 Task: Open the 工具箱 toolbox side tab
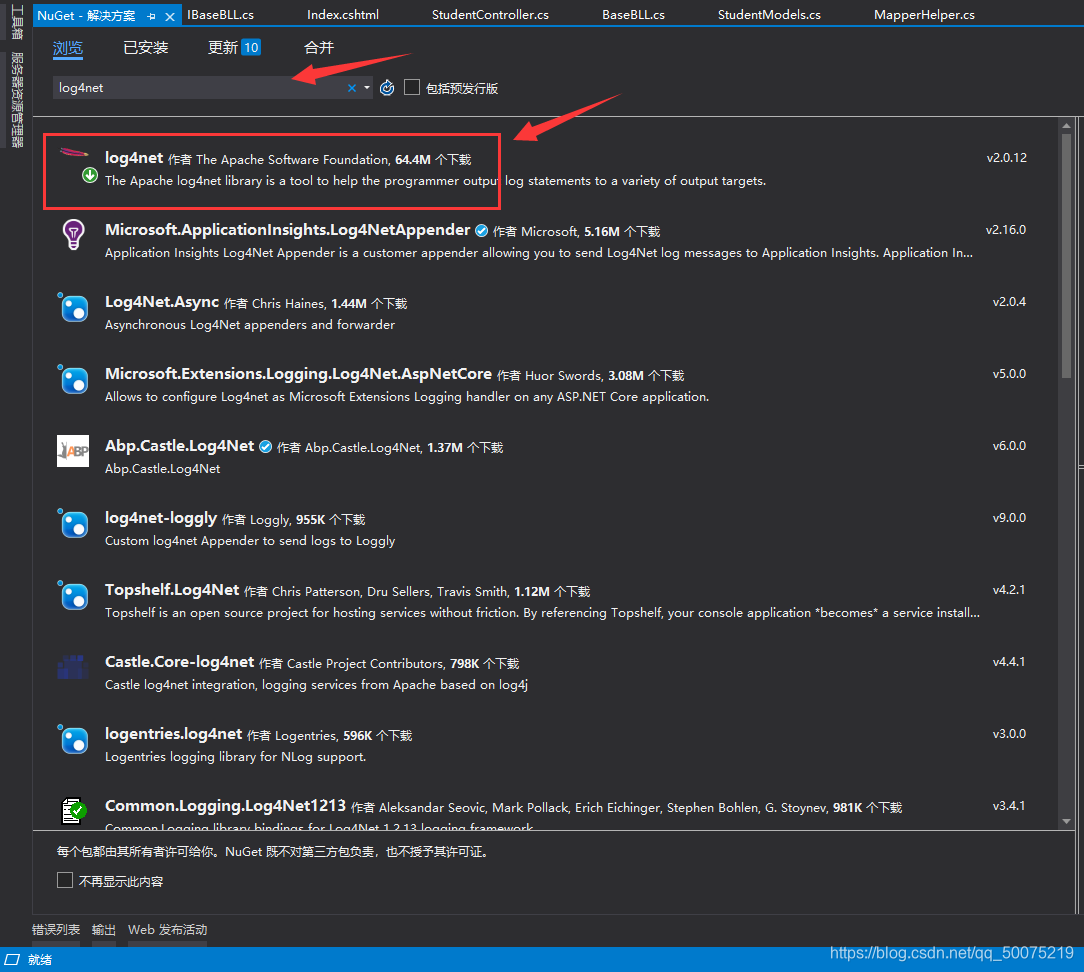pyautogui.click(x=17, y=22)
